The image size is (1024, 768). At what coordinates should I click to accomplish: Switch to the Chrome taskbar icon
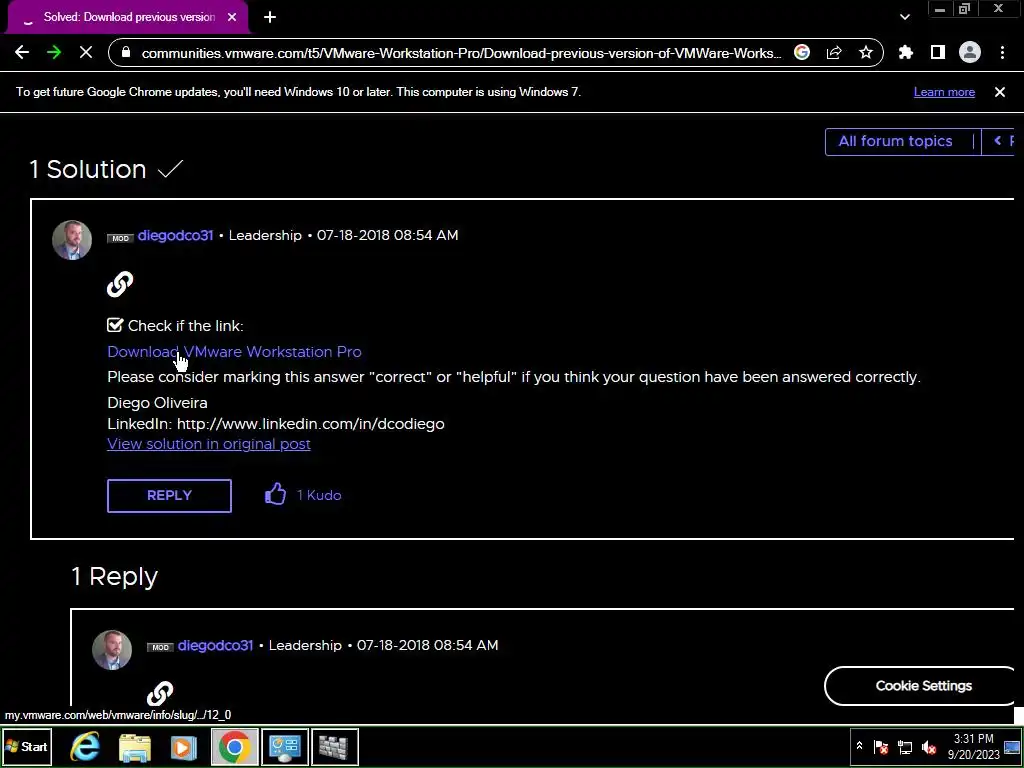(234, 746)
